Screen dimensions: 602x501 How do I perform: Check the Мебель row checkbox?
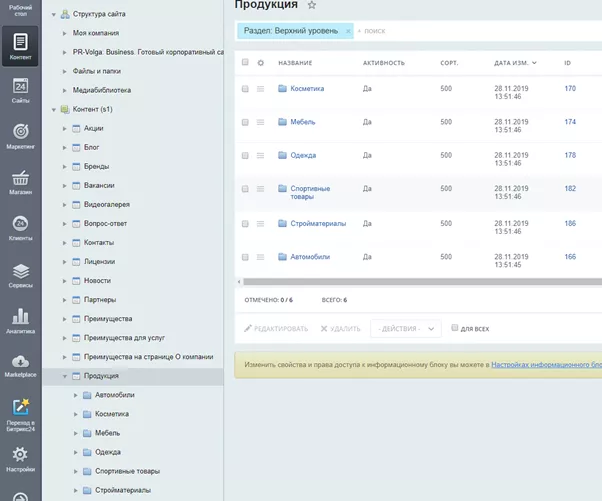[x=245, y=122]
